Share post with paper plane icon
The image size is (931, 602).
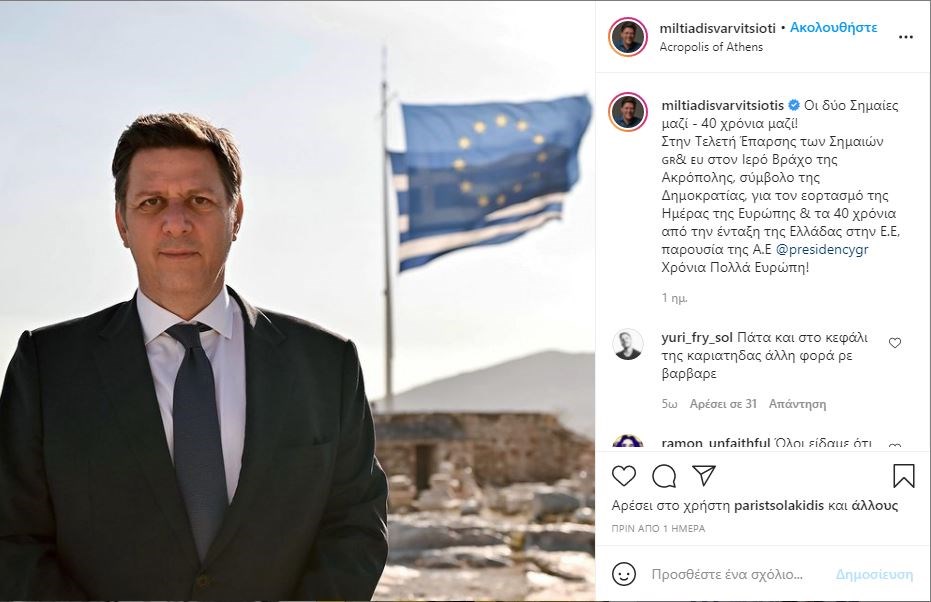coord(704,475)
